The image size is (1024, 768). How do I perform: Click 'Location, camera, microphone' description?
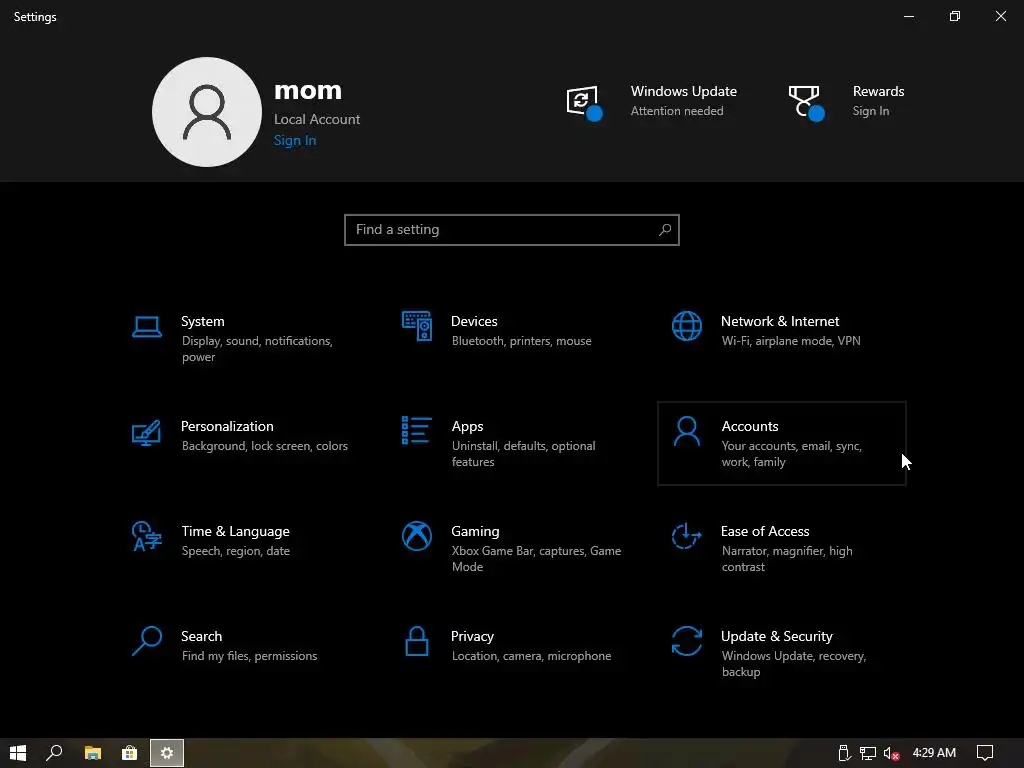pos(531,656)
